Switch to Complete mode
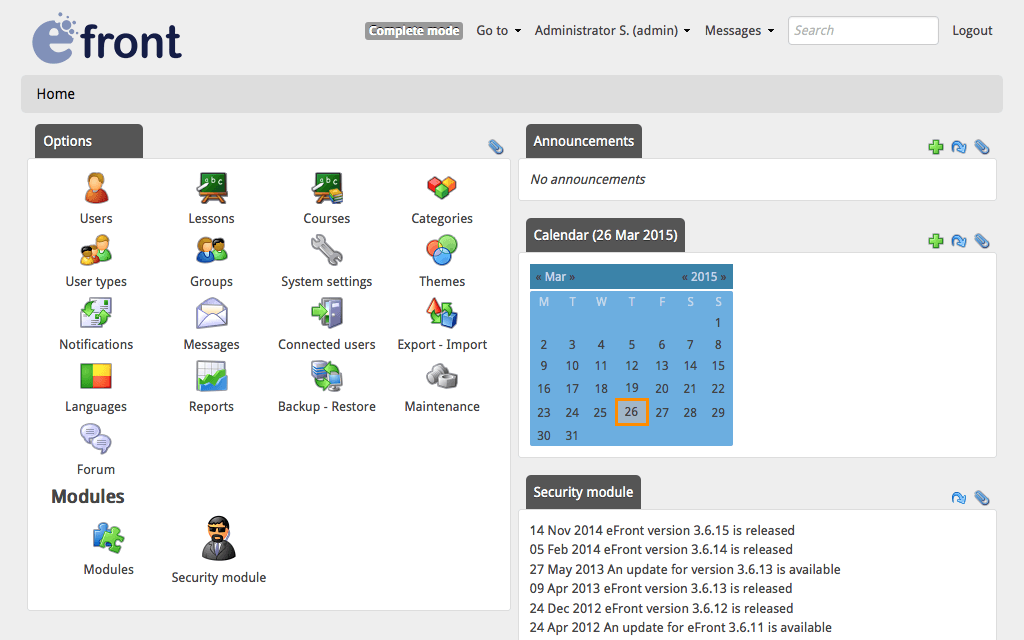Image resolution: width=1024 pixels, height=640 pixels. 413,30
